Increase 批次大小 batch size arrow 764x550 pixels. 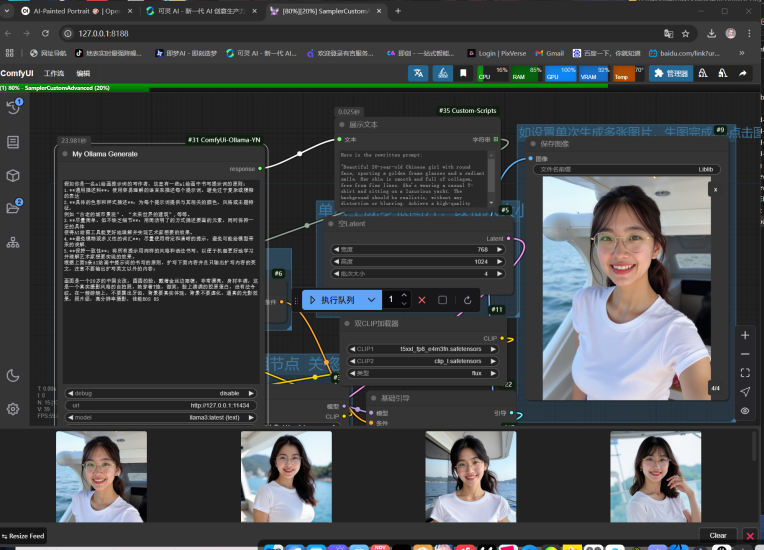499,274
